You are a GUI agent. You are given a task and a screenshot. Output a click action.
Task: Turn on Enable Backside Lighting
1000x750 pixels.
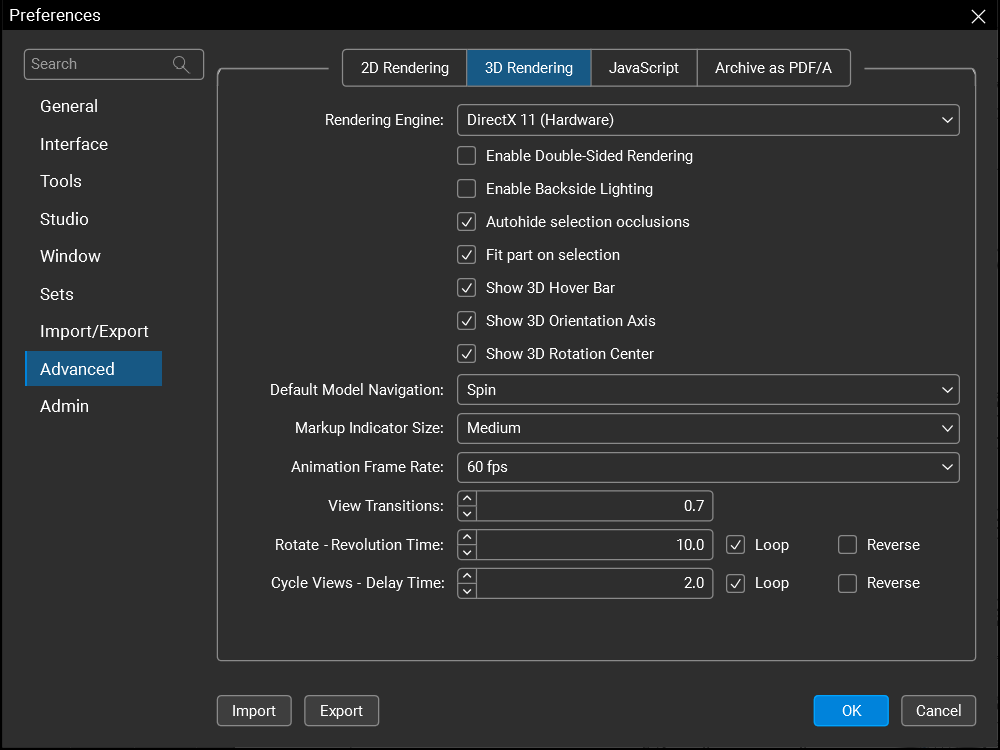click(x=467, y=189)
